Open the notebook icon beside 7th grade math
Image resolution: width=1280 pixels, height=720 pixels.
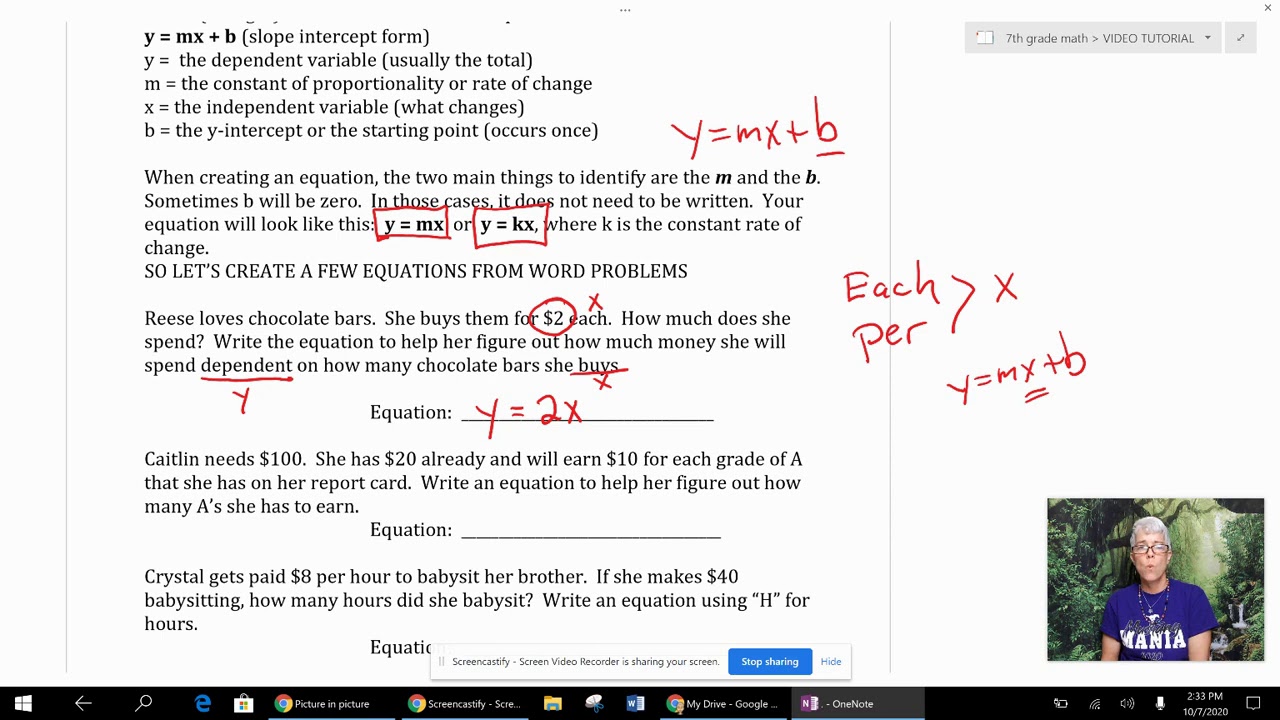click(985, 38)
